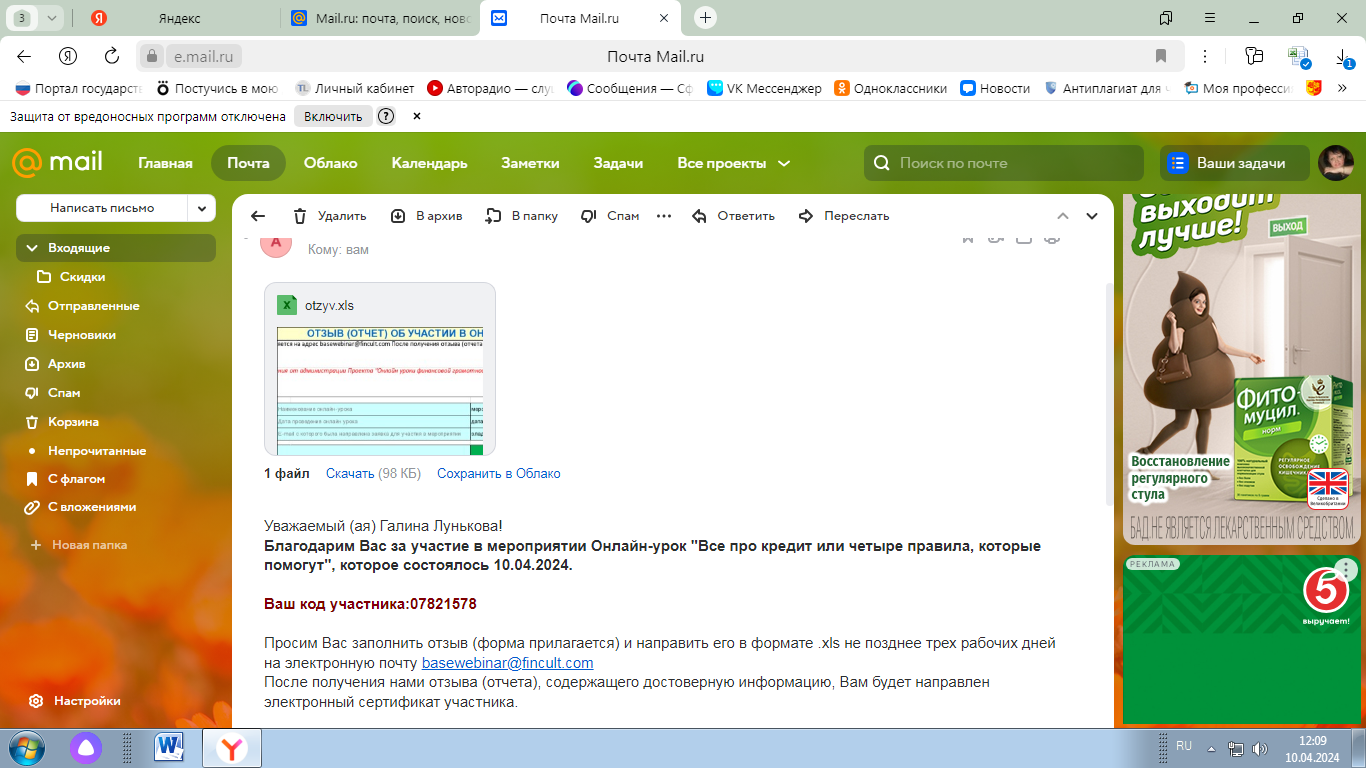Open Alice assistant taskbar icon
This screenshot has width=1366, height=768.
point(86,748)
